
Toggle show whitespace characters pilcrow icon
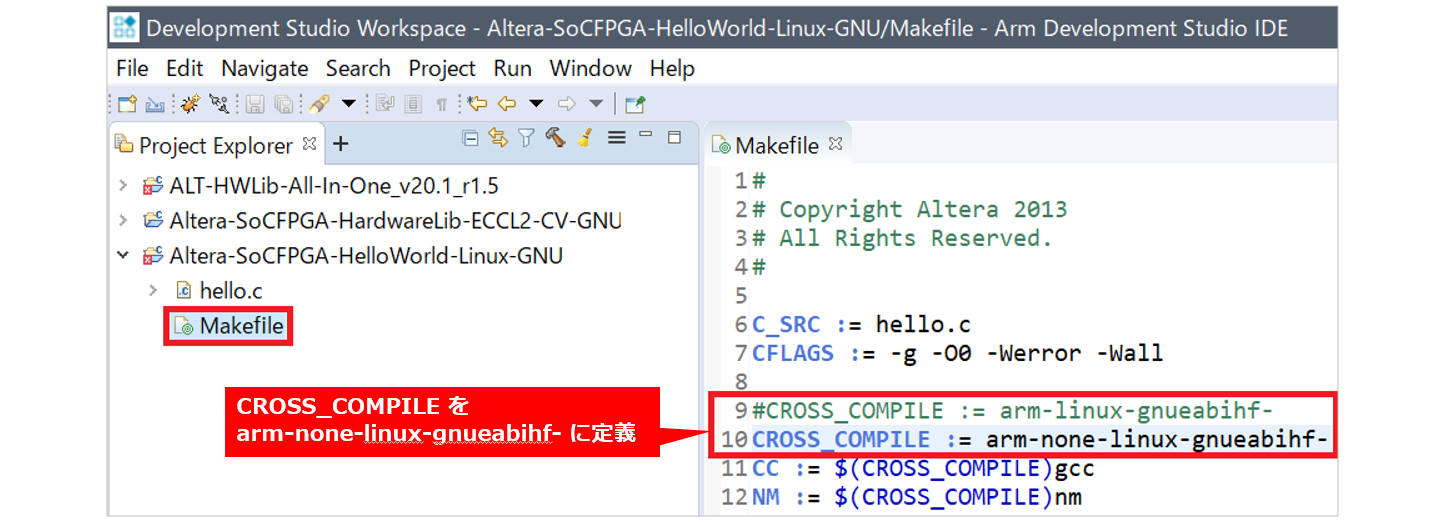441,104
